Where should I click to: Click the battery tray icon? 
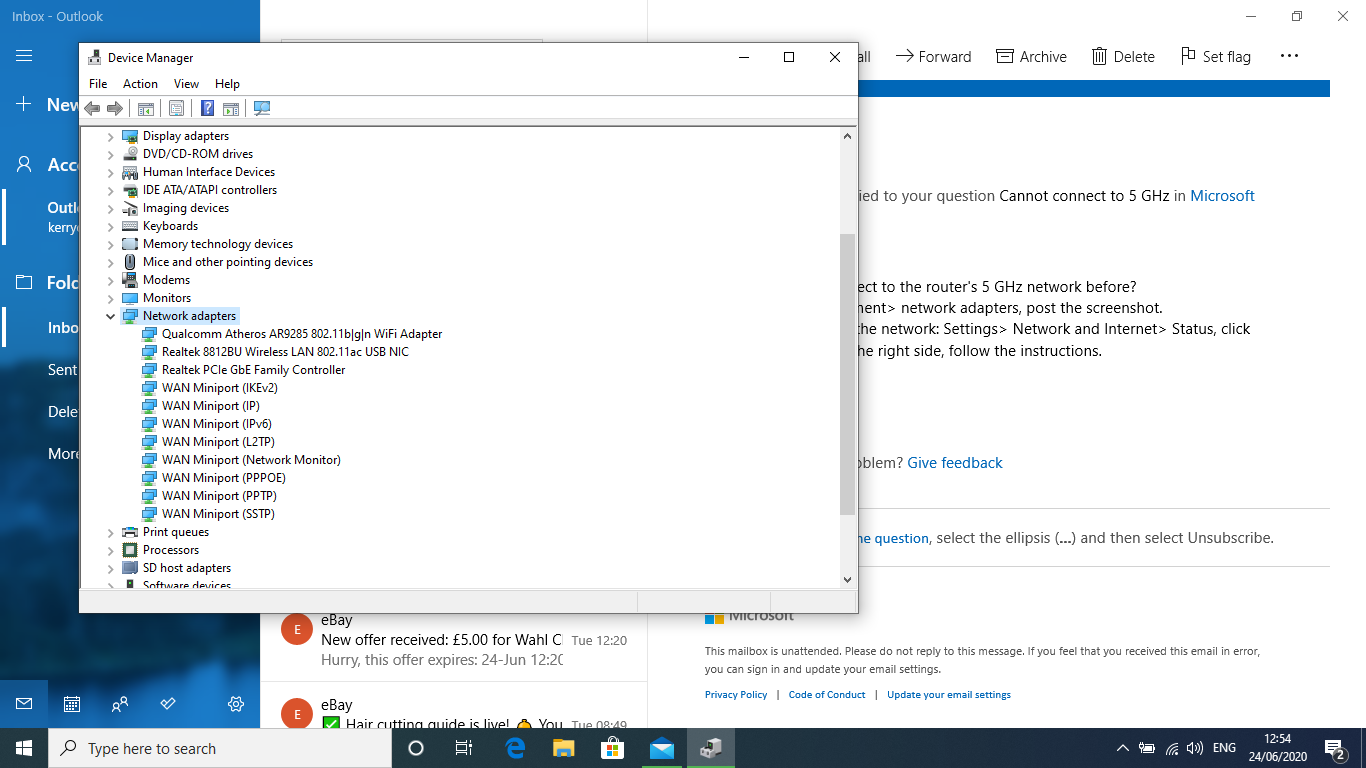click(1147, 748)
